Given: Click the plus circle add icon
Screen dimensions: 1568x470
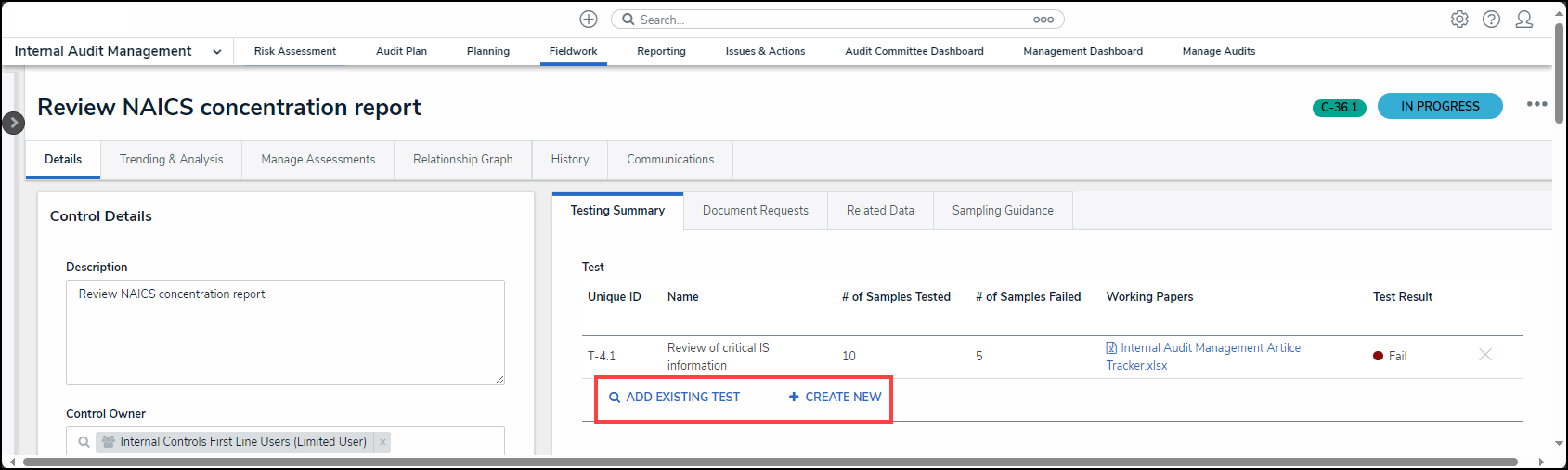Looking at the screenshot, I should pyautogui.click(x=589, y=20).
